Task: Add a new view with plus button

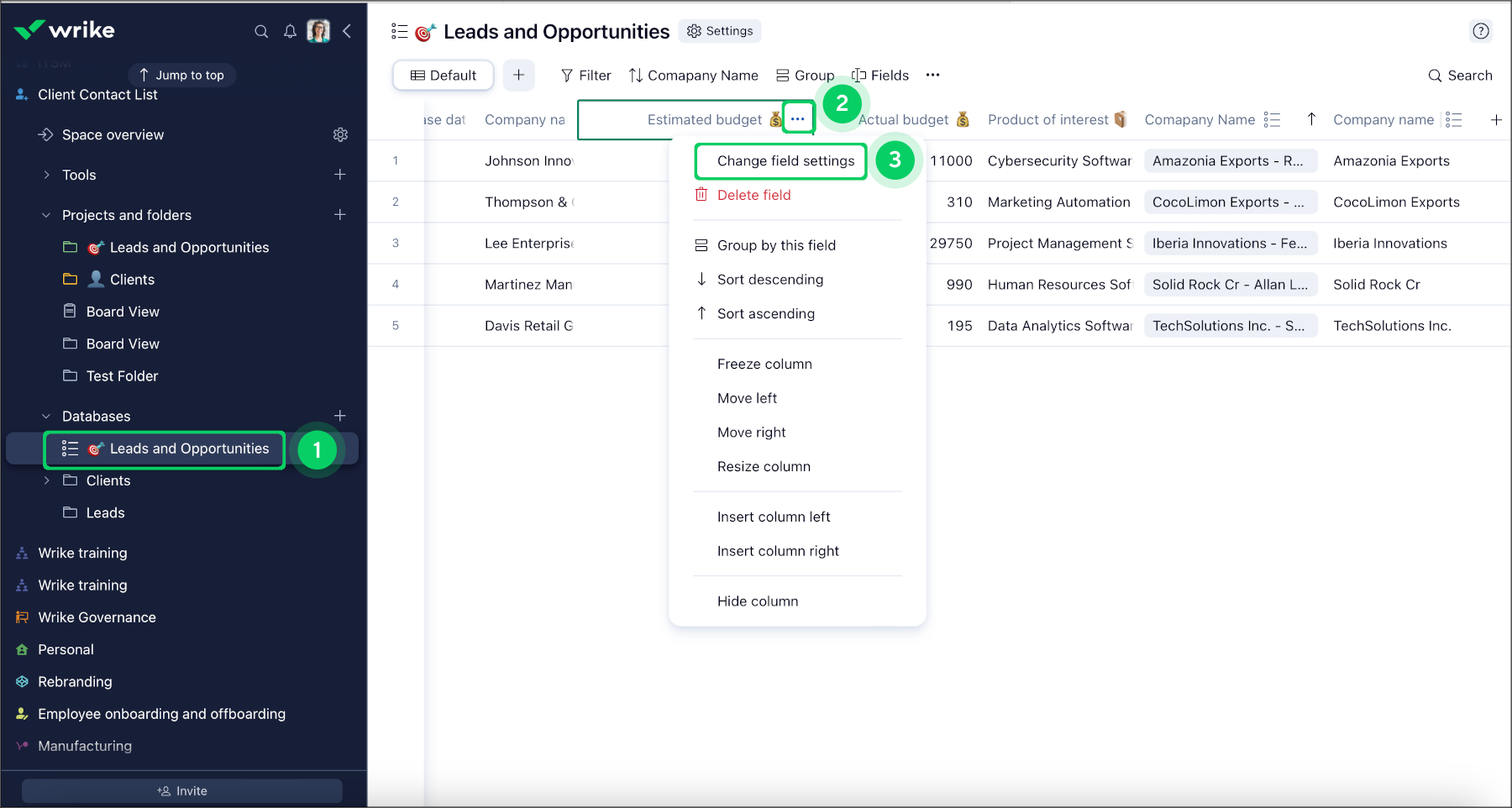Action: pyautogui.click(x=518, y=76)
